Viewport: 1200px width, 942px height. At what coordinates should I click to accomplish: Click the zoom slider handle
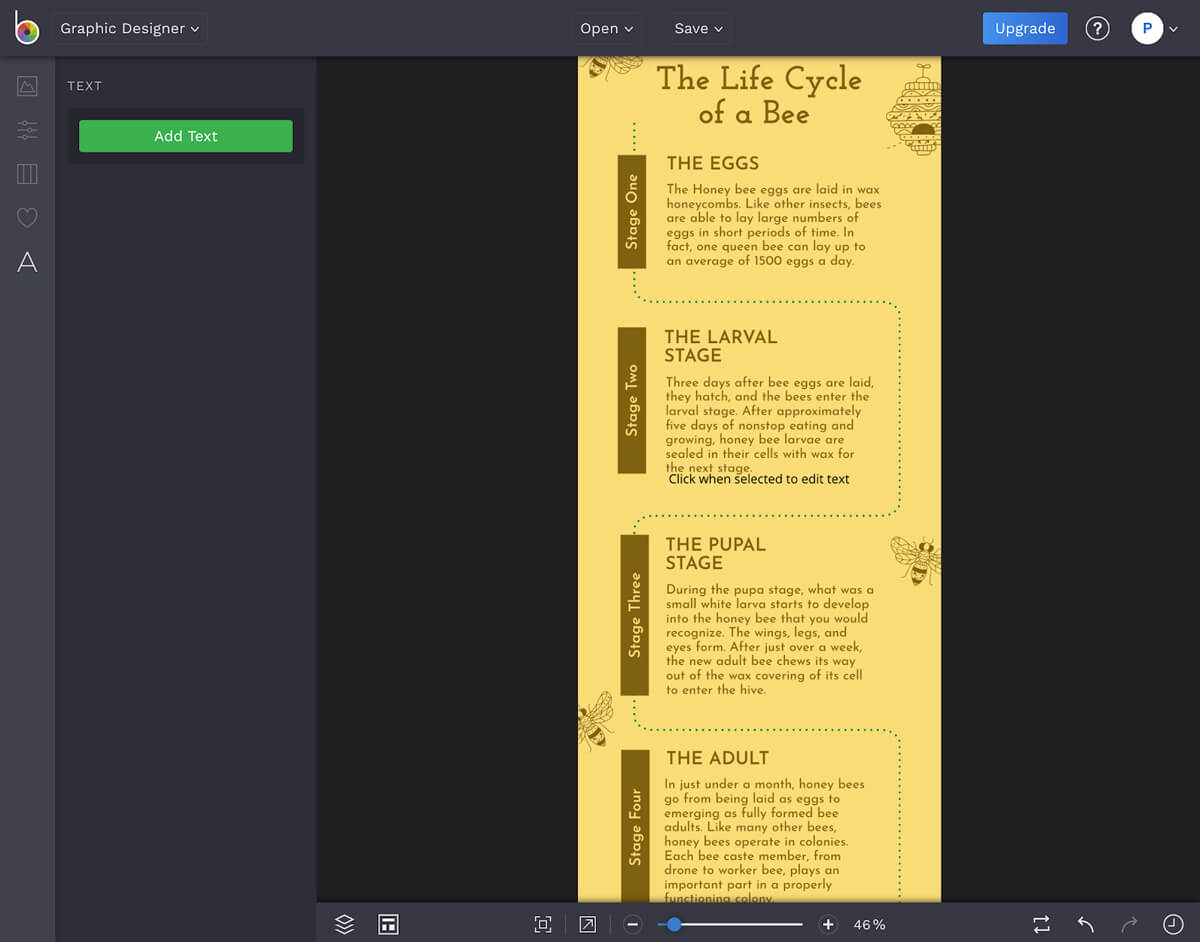click(x=674, y=924)
